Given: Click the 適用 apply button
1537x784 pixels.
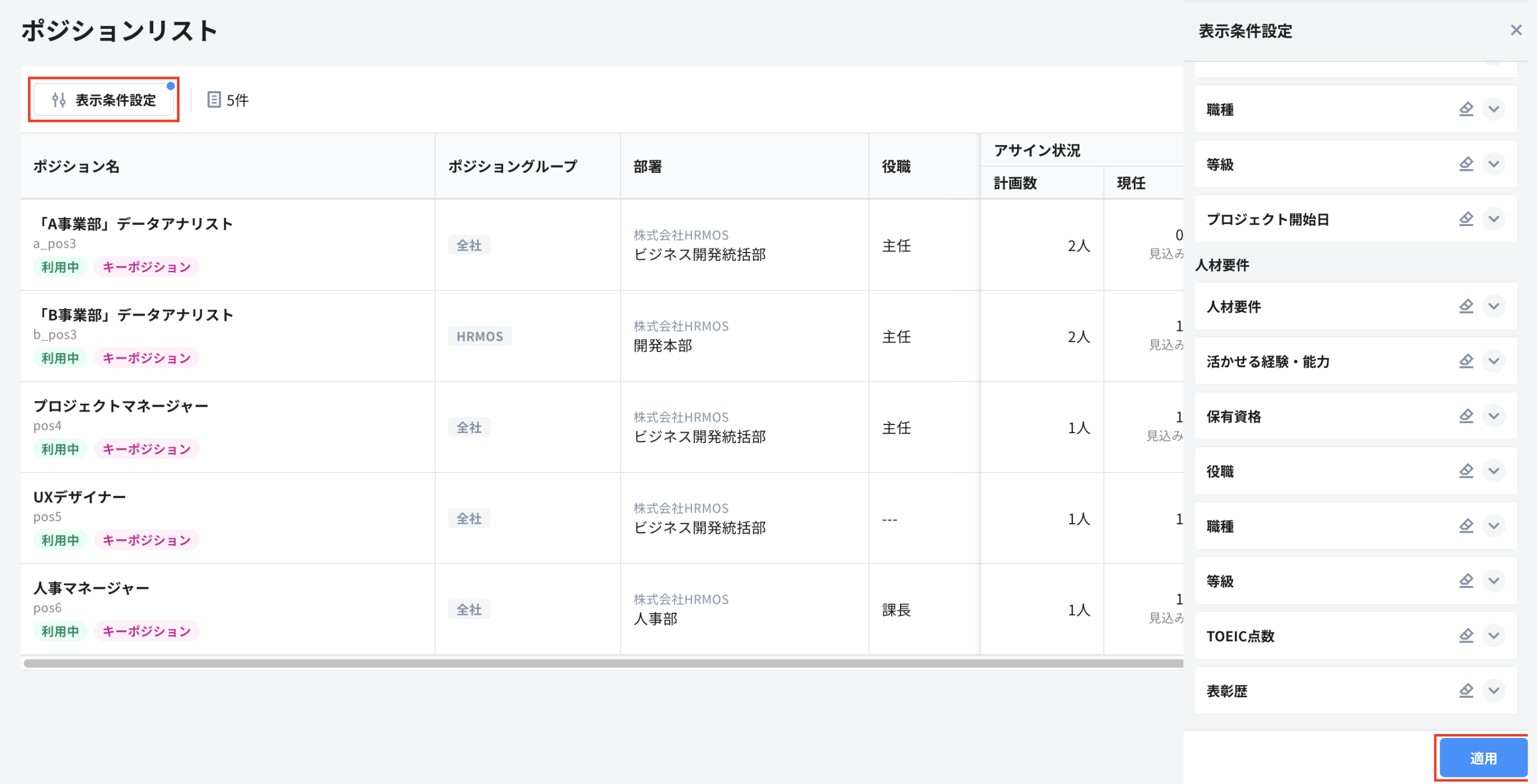Looking at the screenshot, I should tap(1483, 758).
